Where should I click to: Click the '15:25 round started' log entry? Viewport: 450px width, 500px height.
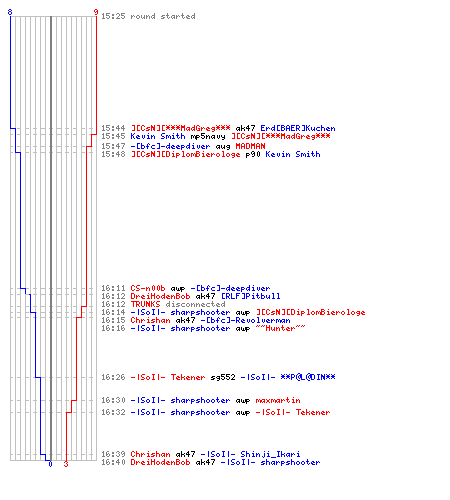coord(148,16)
